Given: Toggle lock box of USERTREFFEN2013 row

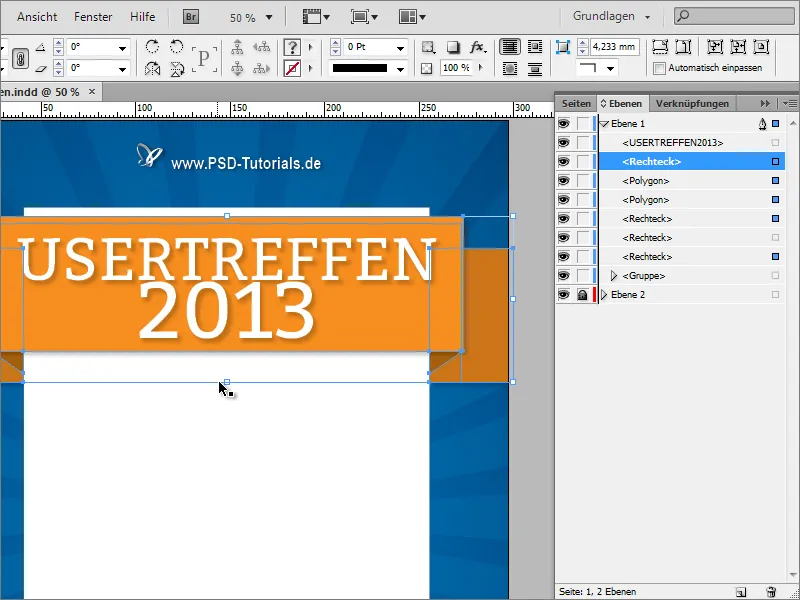Looking at the screenshot, I should point(582,143).
